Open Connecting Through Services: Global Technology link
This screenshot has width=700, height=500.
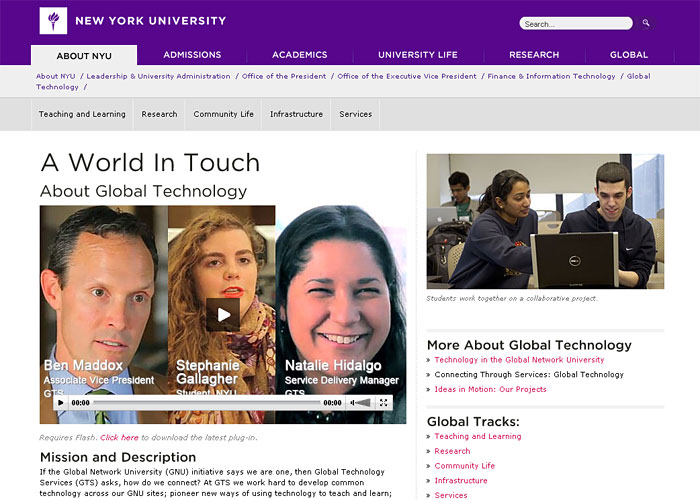click(529, 375)
